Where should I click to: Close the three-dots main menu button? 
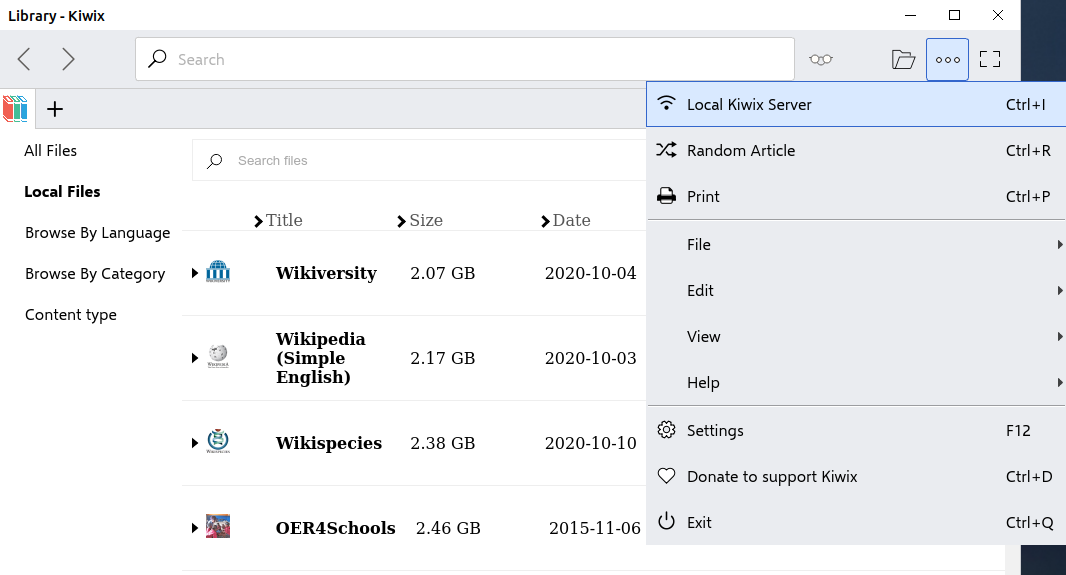947,59
